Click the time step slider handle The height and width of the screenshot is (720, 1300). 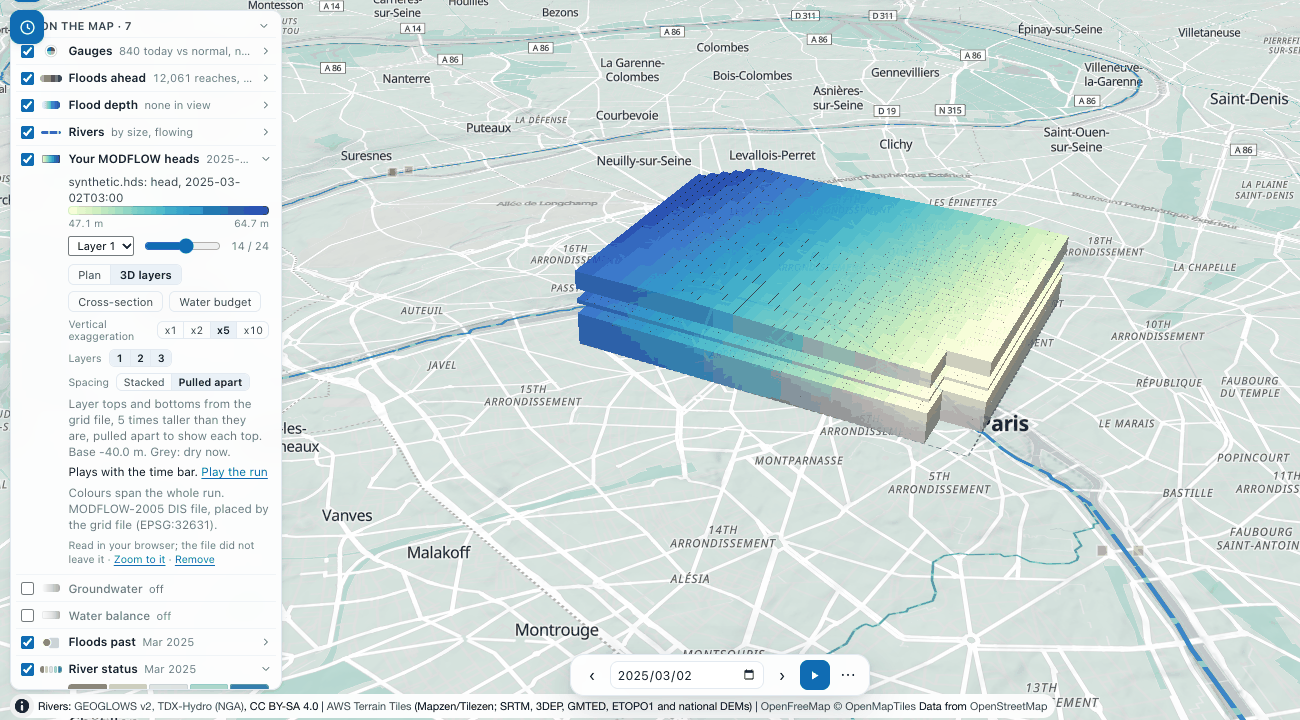pos(187,246)
